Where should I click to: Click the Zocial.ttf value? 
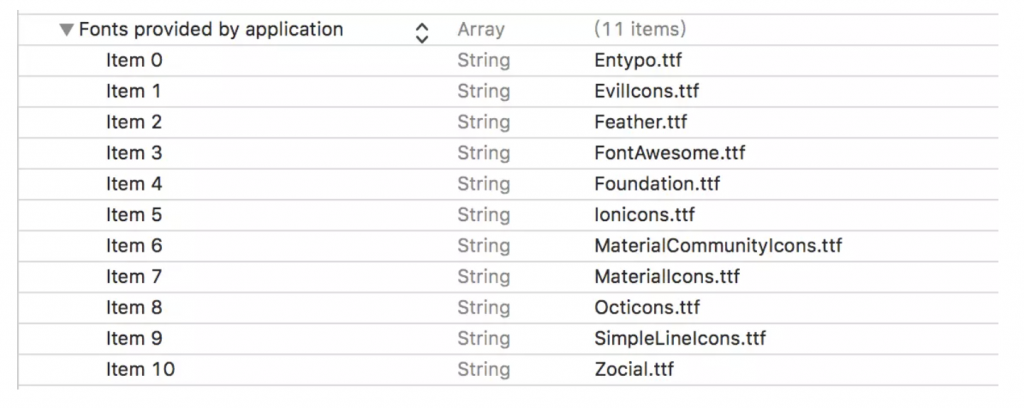634,370
